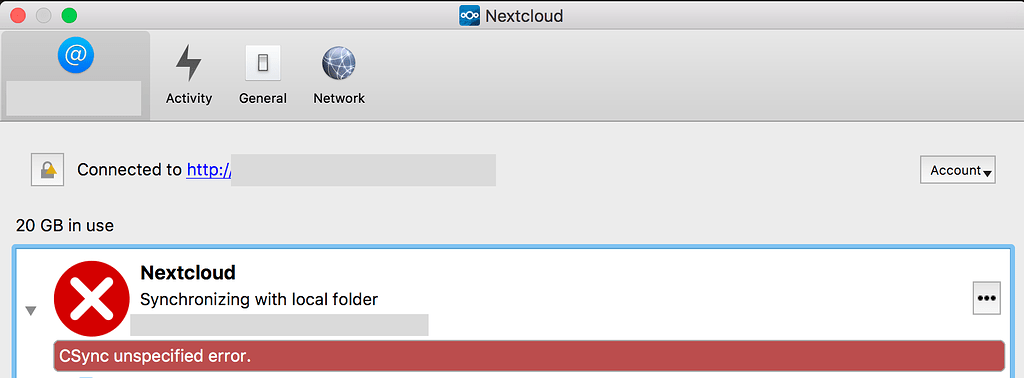
Task: Close the window with red button
Action: (x=18, y=15)
